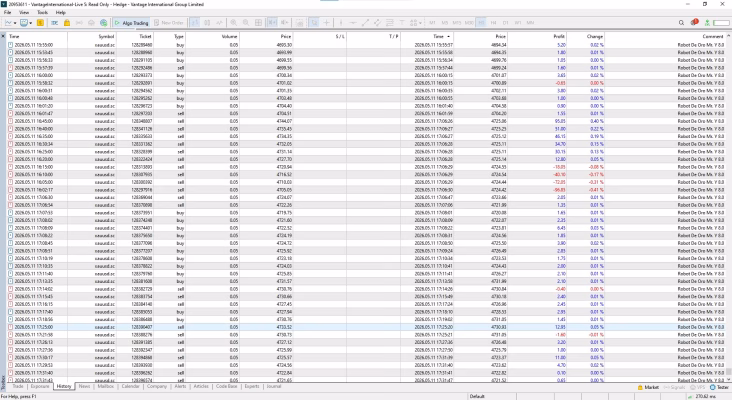The height and width of the screenshot is (400, 732).
Task: Open the Help menu
Action: coord(61,13)
